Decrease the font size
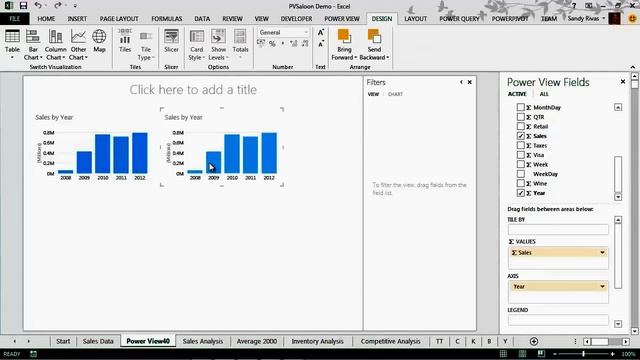The width and height of the screenshot is (640, 360). pos(321,44)
